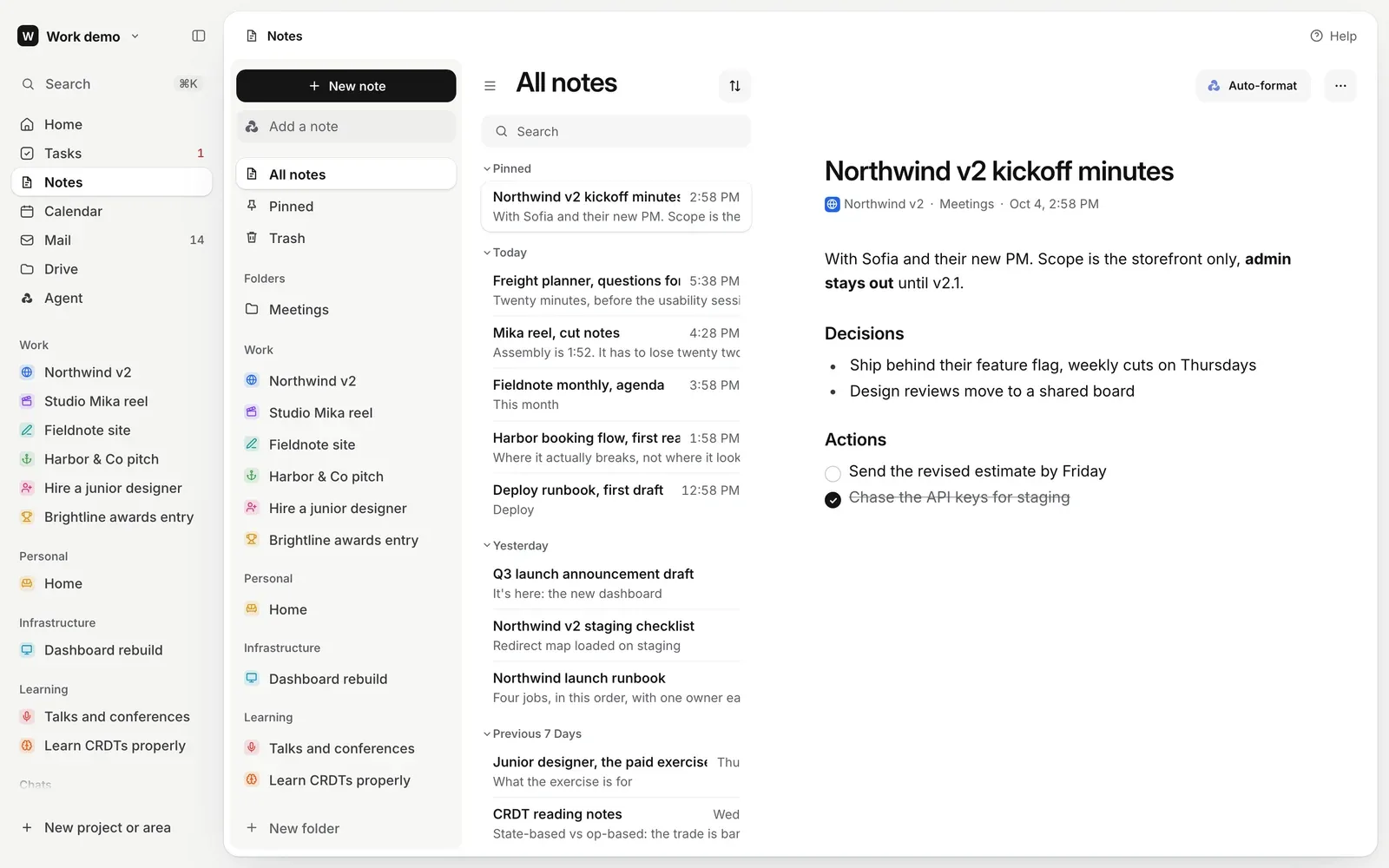Open the three-dot more options menu

pos(1340,85)
